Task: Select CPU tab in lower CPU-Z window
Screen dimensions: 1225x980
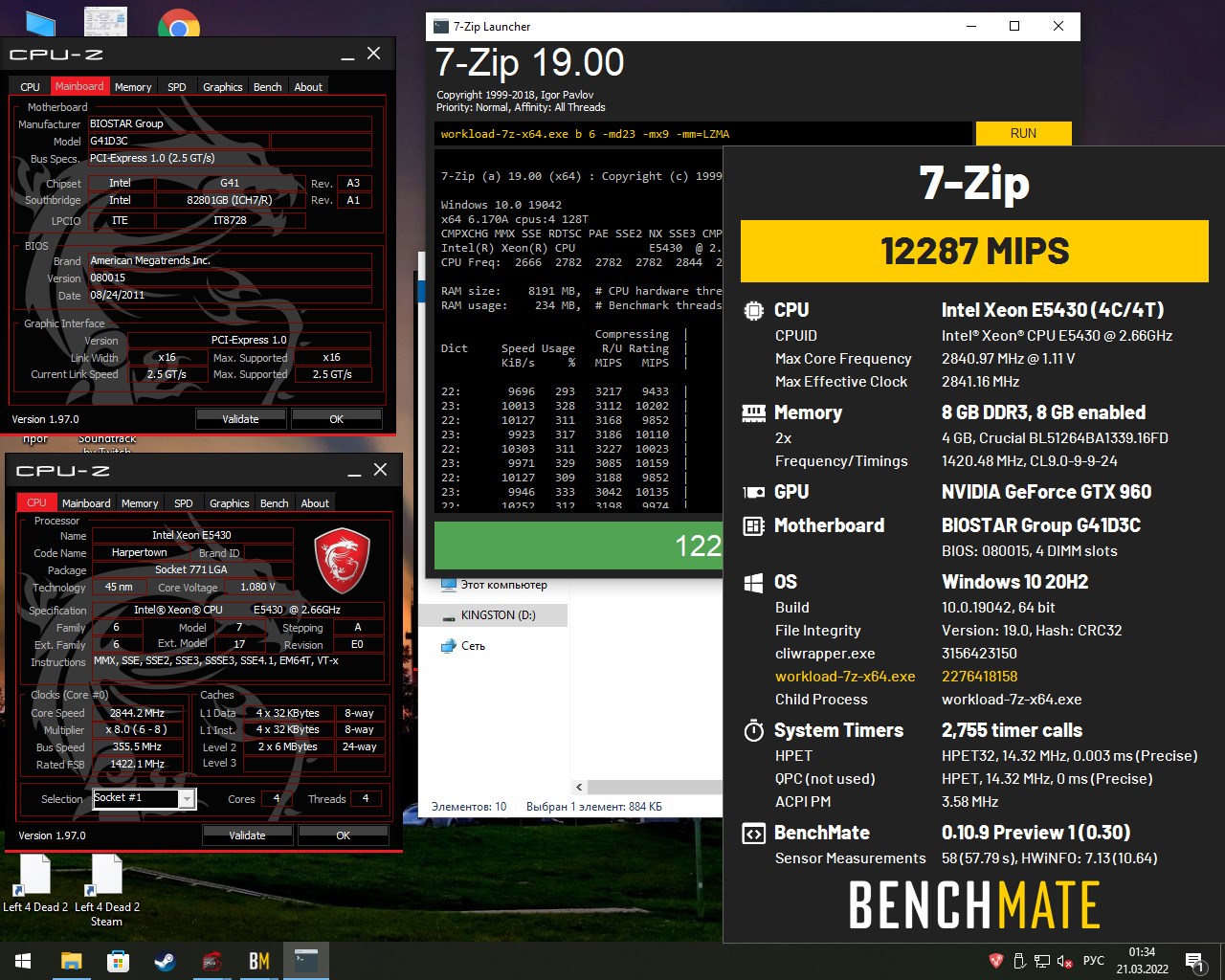Action: (x=36, y=502)
